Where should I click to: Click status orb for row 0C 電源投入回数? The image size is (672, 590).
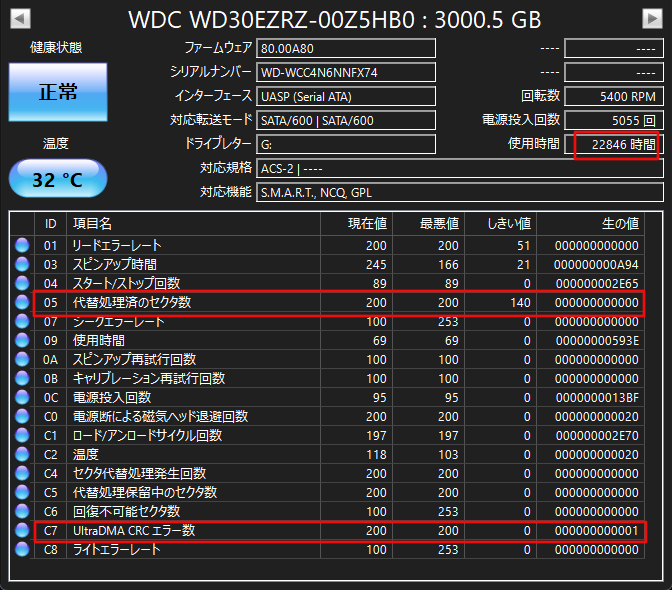(x=22, y=397)
